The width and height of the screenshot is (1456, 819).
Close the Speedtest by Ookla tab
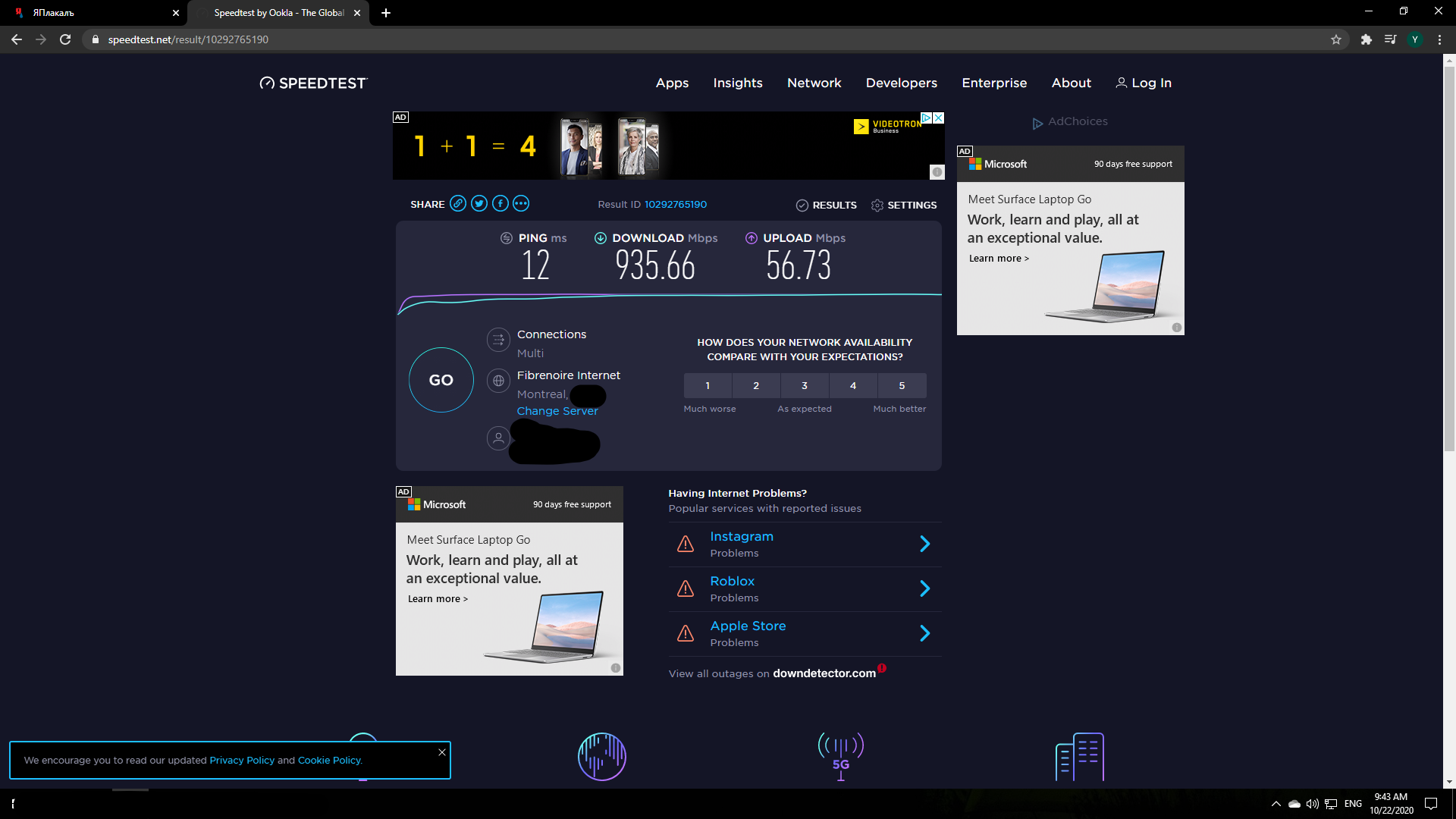tap(357, 13)
